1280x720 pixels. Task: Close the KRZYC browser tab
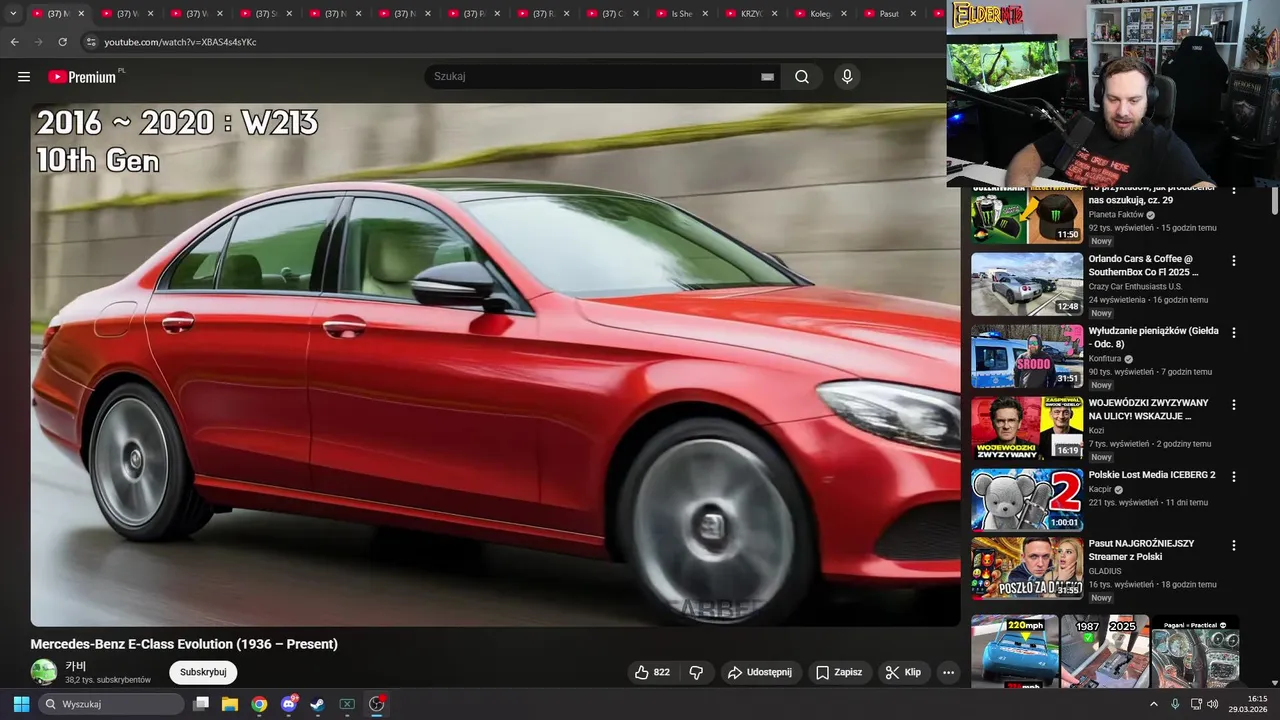pyautogui.click(x=774, y=14)
